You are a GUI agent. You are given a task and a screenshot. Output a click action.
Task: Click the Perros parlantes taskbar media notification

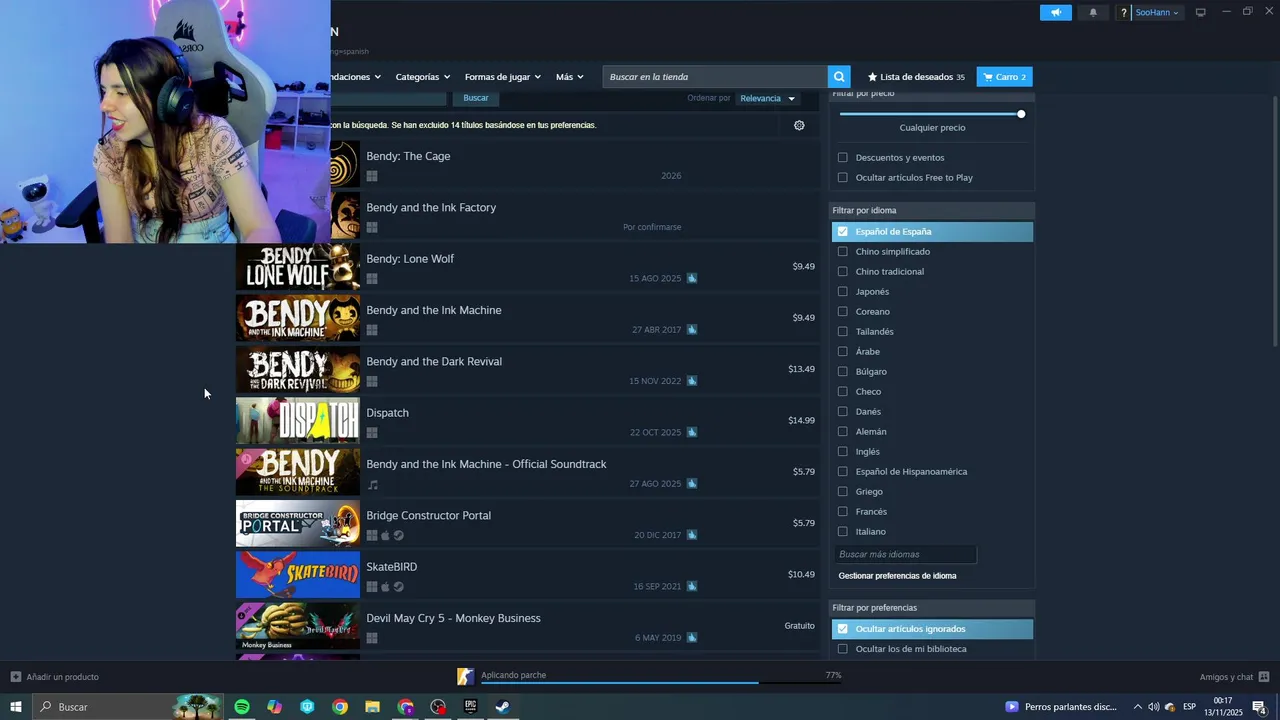(x=1062, y=707)
